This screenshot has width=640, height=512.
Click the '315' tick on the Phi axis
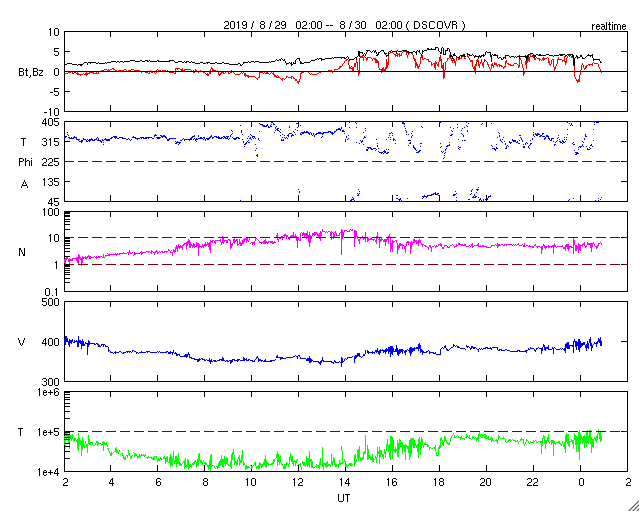[52, 142]
